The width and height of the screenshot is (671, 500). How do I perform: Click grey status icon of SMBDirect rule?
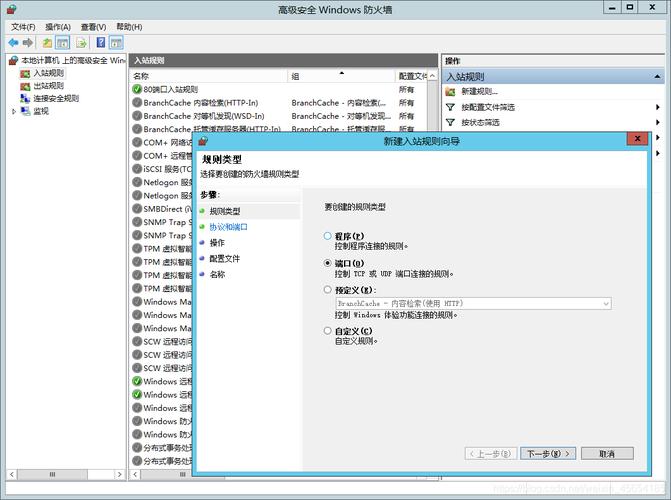pyautogui.click(x=137, y=209)
